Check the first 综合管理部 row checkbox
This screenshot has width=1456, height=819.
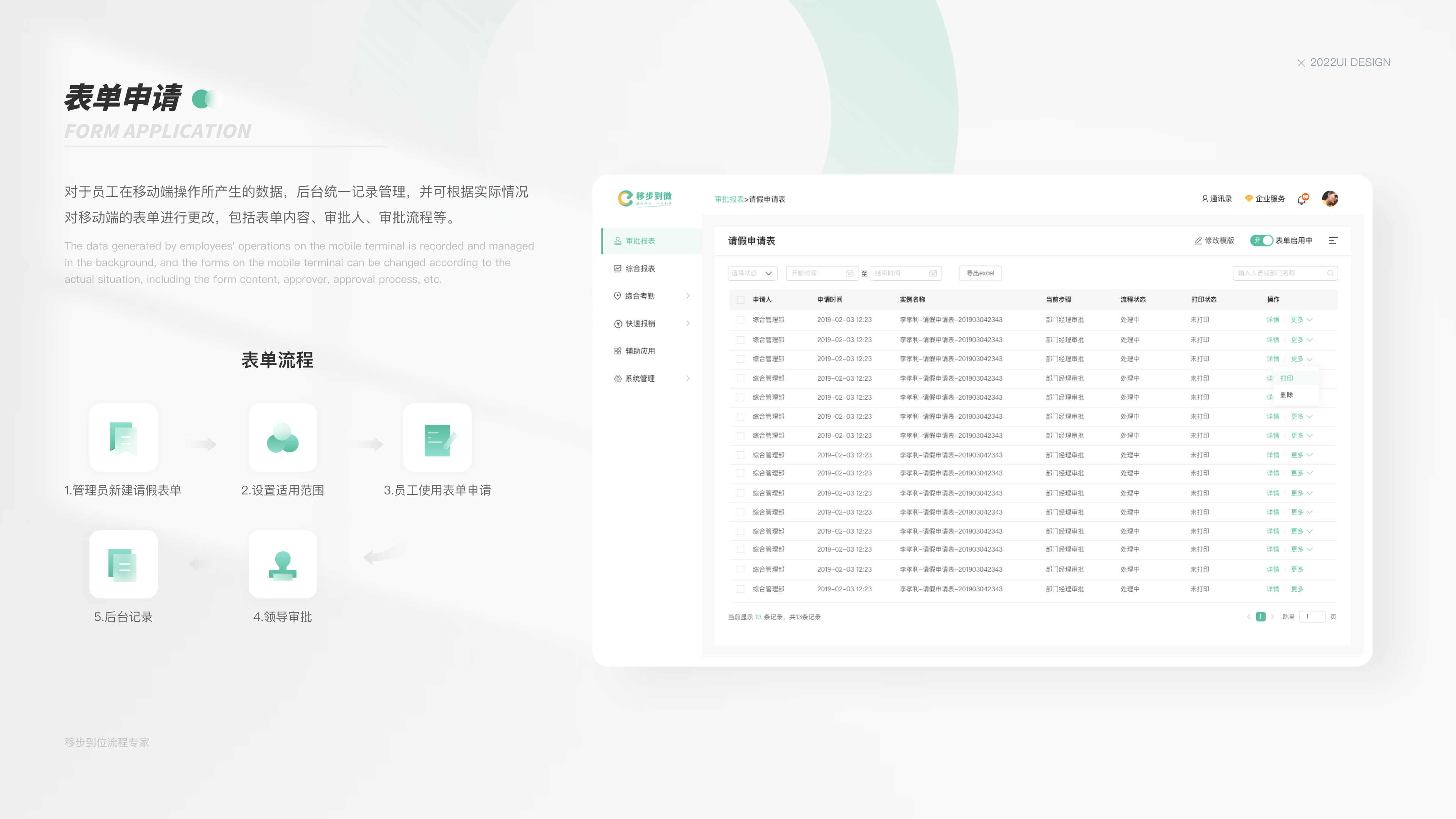click(741, 319)
